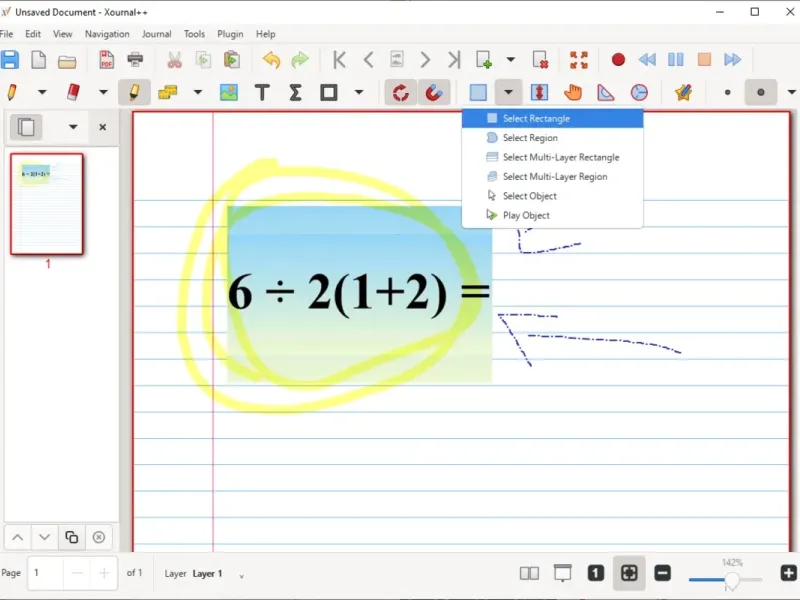Redo the last undone action
Screen dimensions: 800x600
tap(300, 60)
